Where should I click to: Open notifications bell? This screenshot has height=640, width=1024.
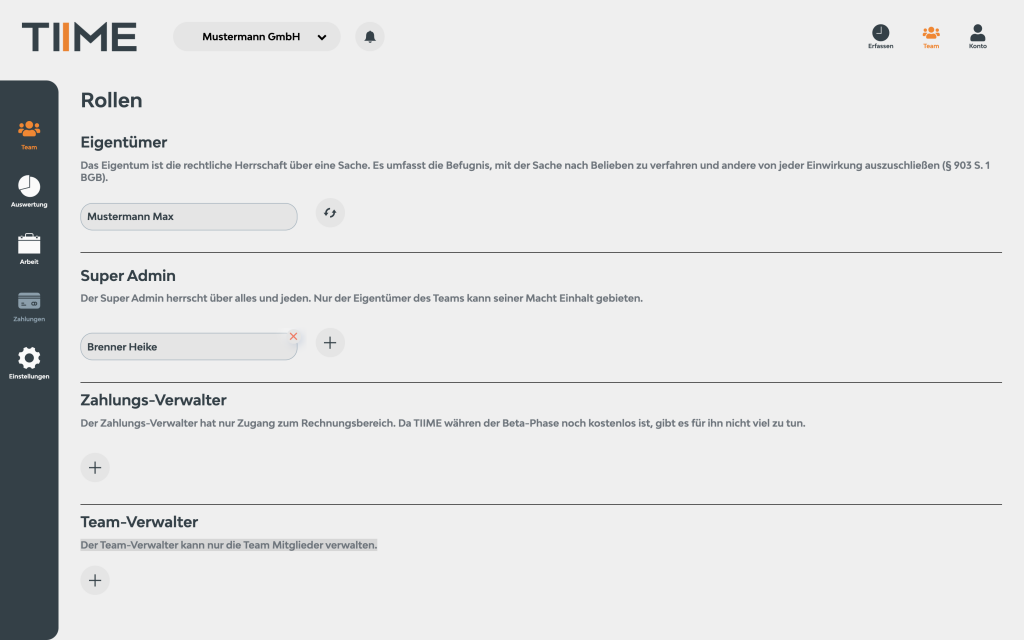[x=370, y=37]
